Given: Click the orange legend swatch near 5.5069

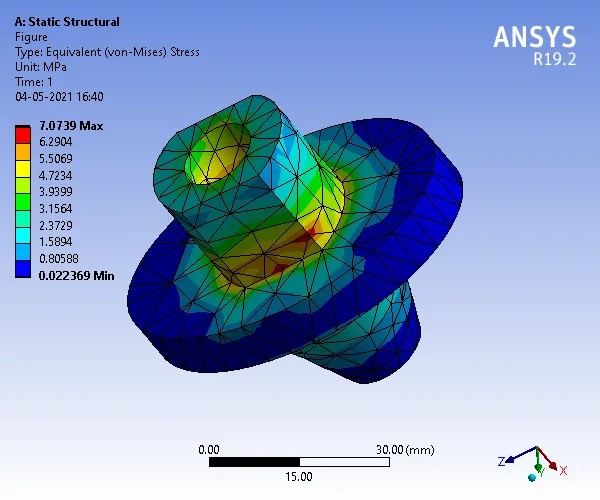Looking at the screenshot, I should click(23, 152).
